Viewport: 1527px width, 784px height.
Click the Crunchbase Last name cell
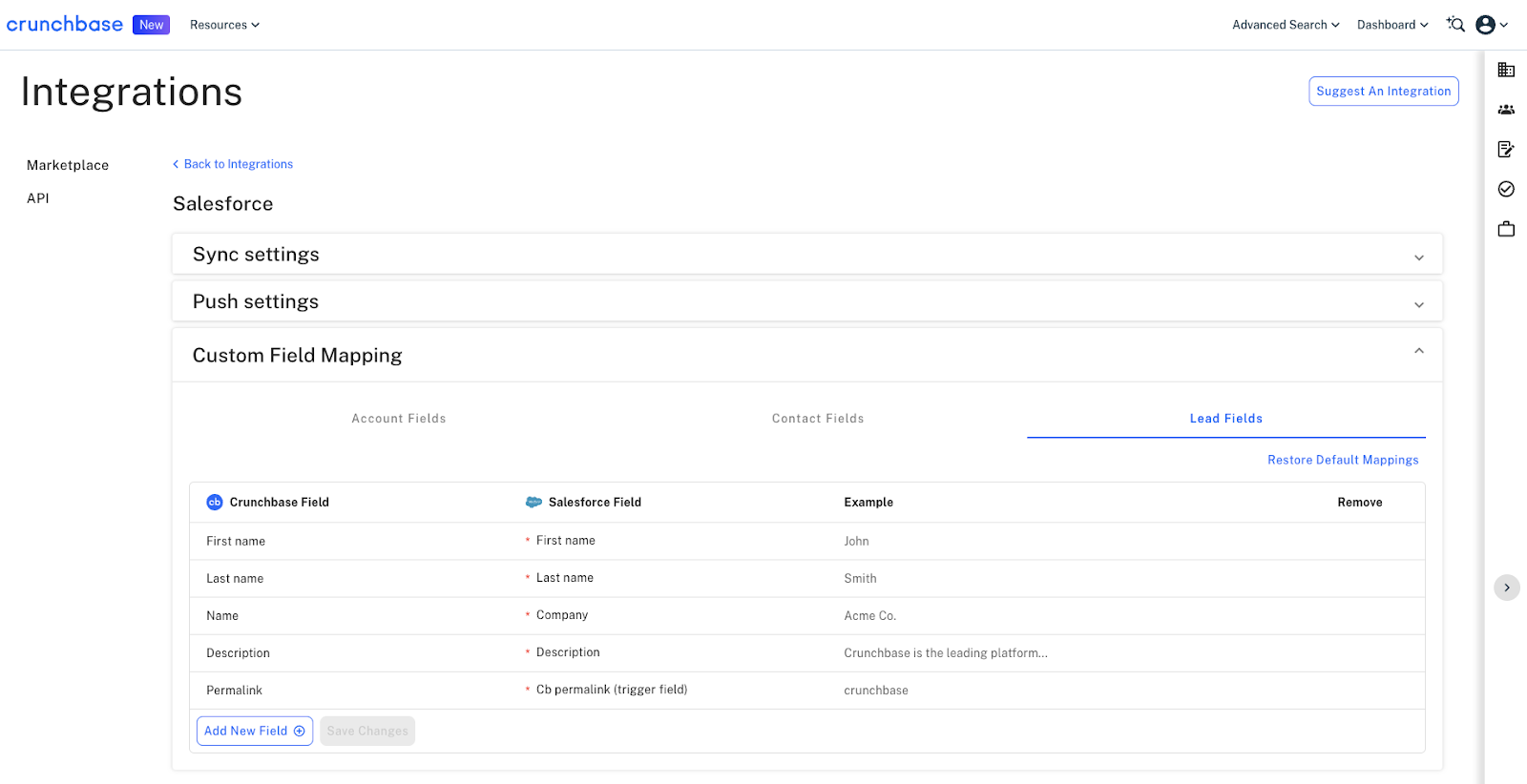235,578
